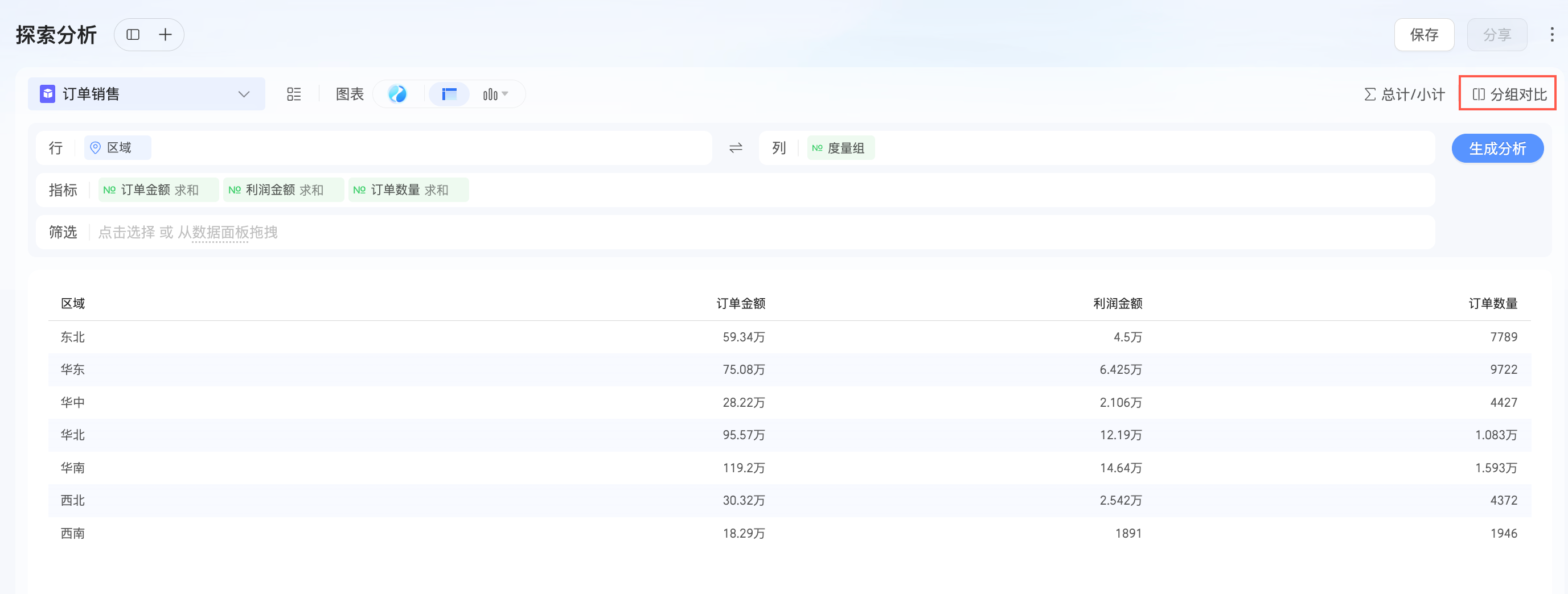Swap rows and columns
The image size is (1568, 594).
point(736,148)
